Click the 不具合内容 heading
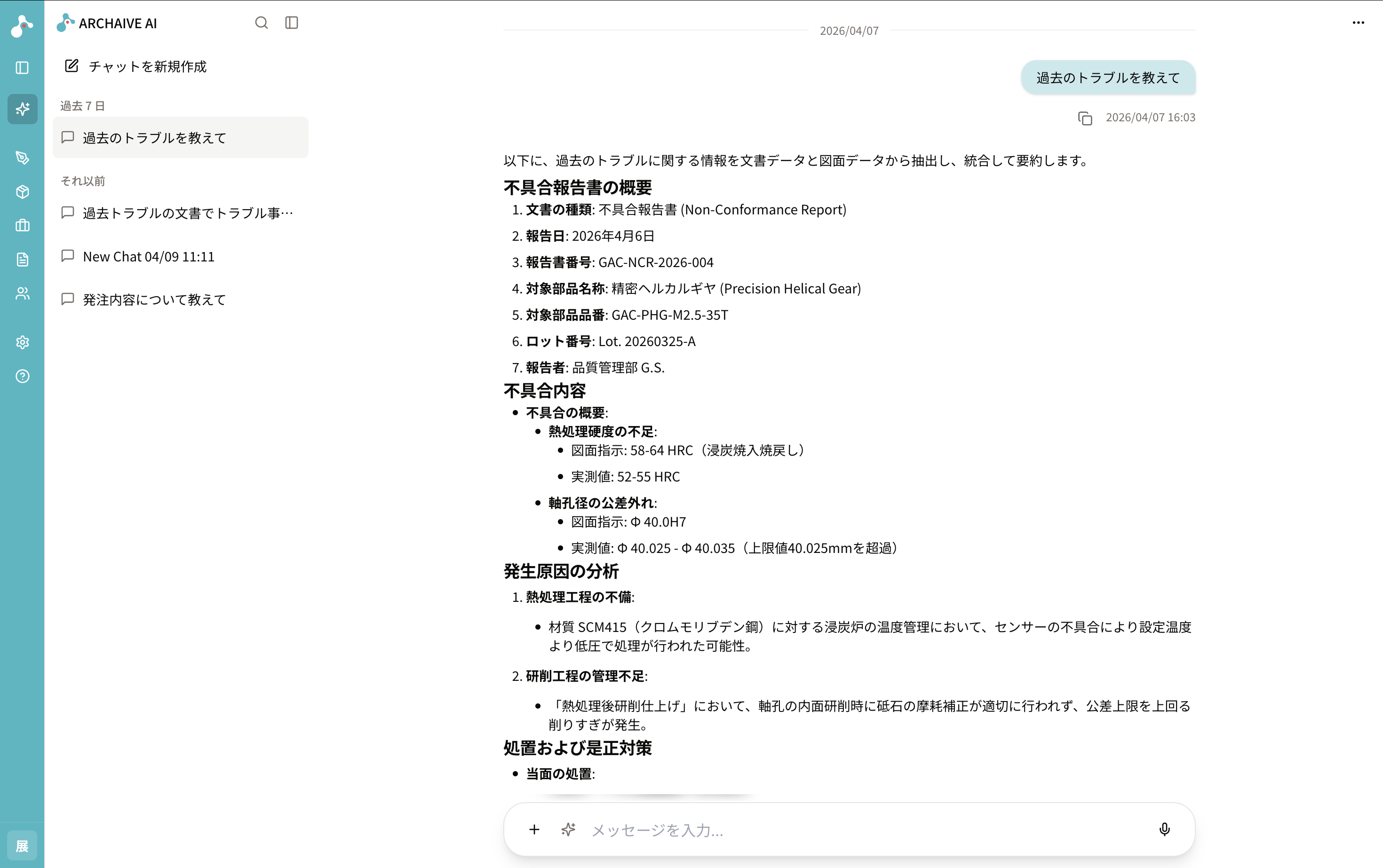 [x=544, y=391]
